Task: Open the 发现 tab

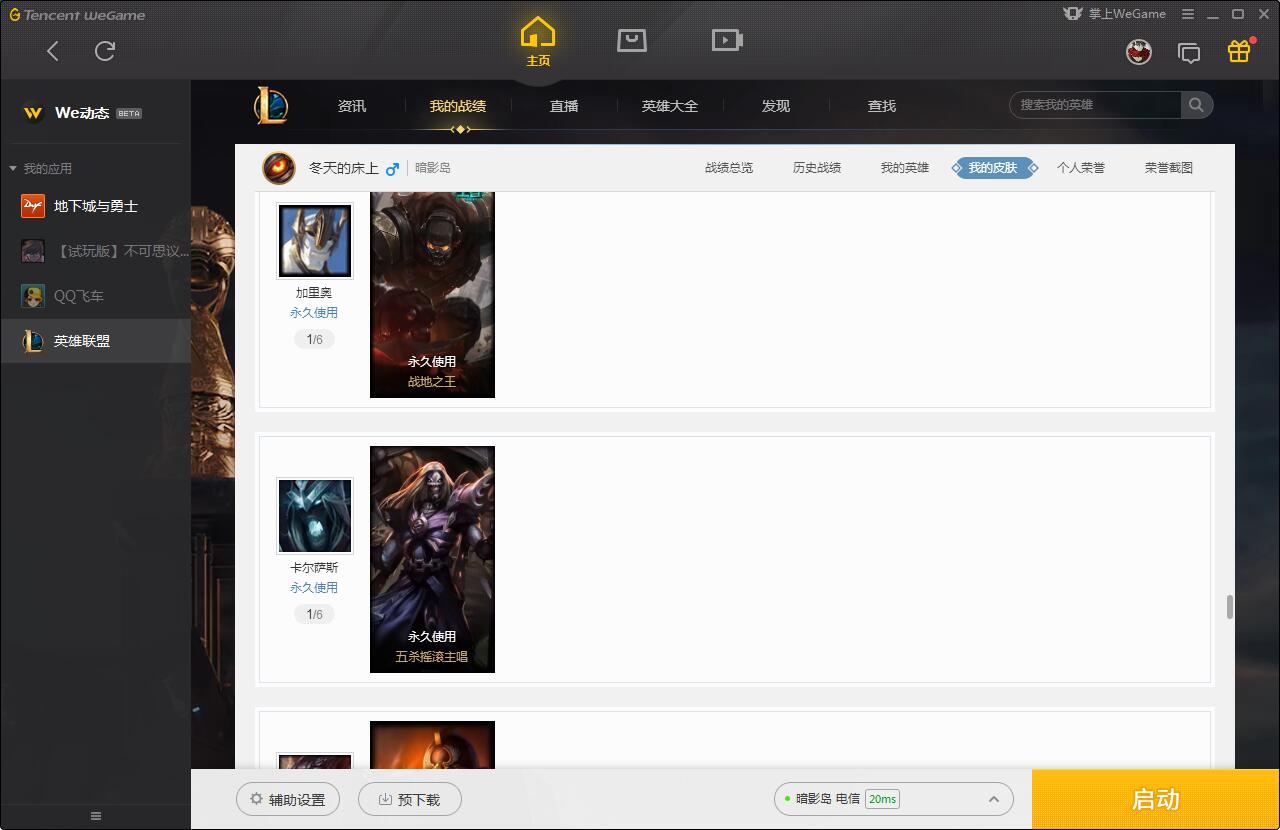Action: coord(776,106)
